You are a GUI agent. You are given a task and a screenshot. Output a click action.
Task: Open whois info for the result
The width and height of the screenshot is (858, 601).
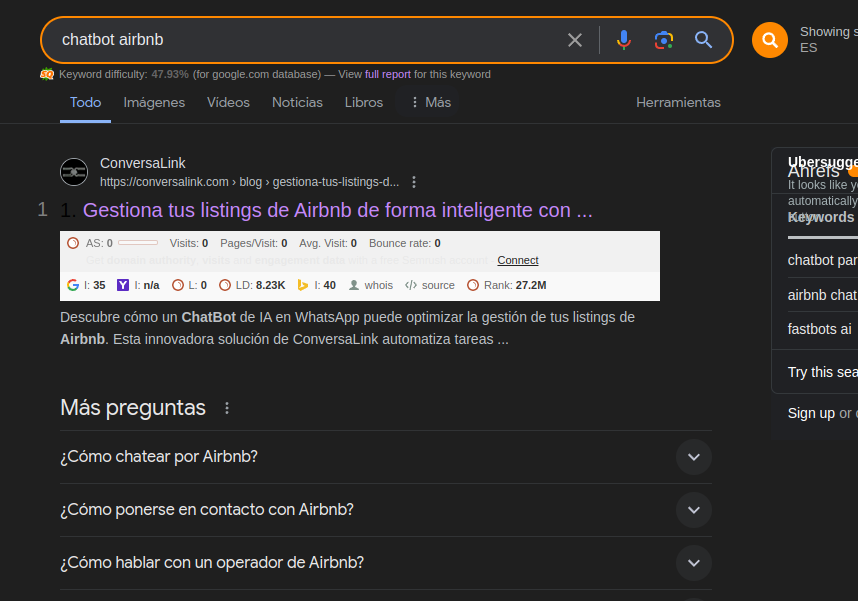371,285
